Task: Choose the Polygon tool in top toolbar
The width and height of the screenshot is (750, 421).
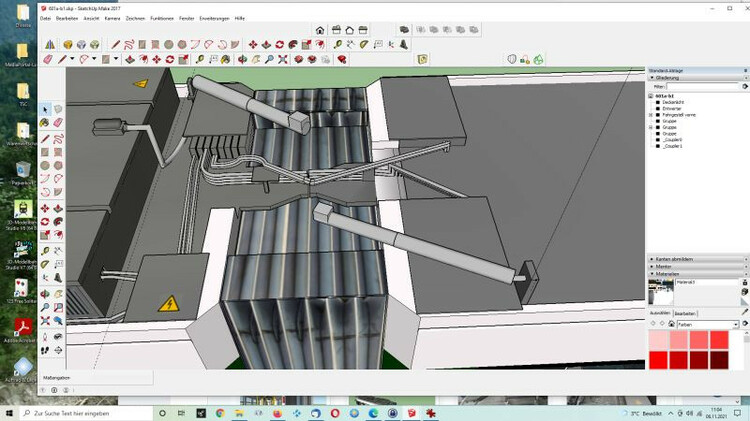Action: pos(182,44)
